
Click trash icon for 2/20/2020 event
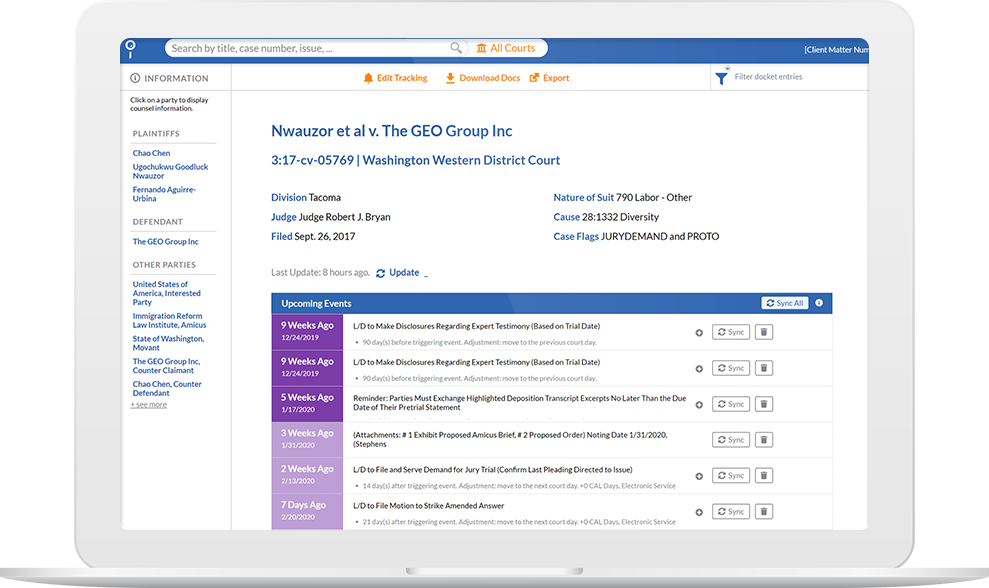click(764, 512)
